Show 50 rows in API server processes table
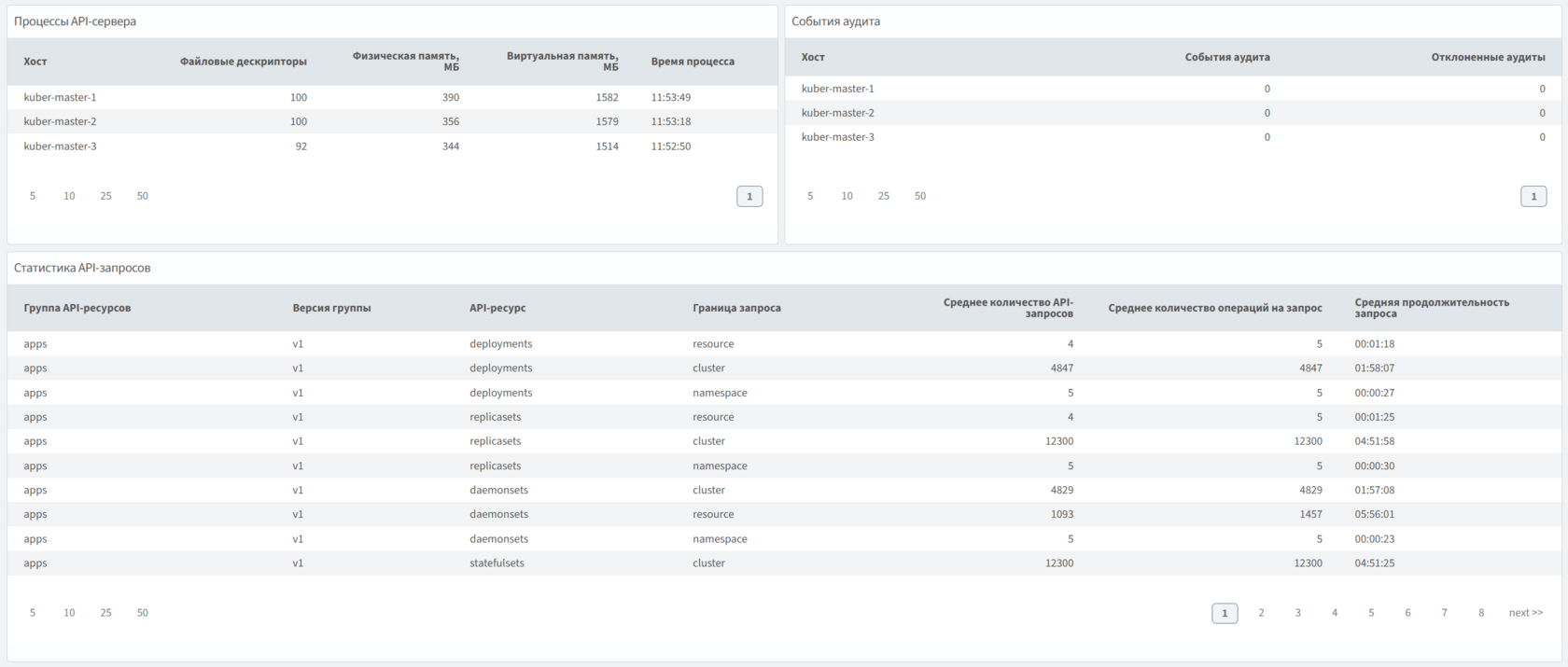Screen dimensions: 1568x667 (x=142, y=196)
